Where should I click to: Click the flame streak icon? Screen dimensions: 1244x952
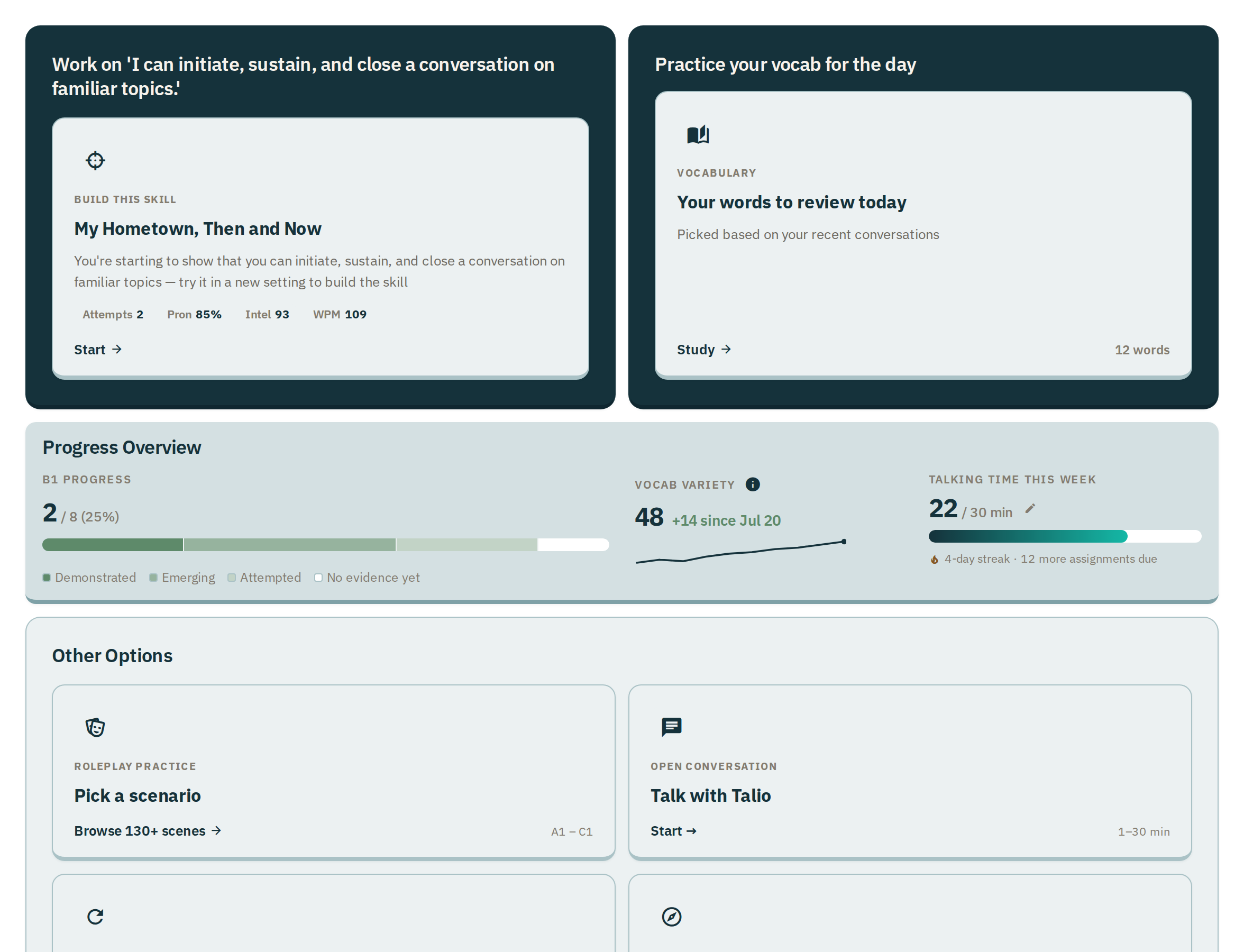(x=934, y=560)
